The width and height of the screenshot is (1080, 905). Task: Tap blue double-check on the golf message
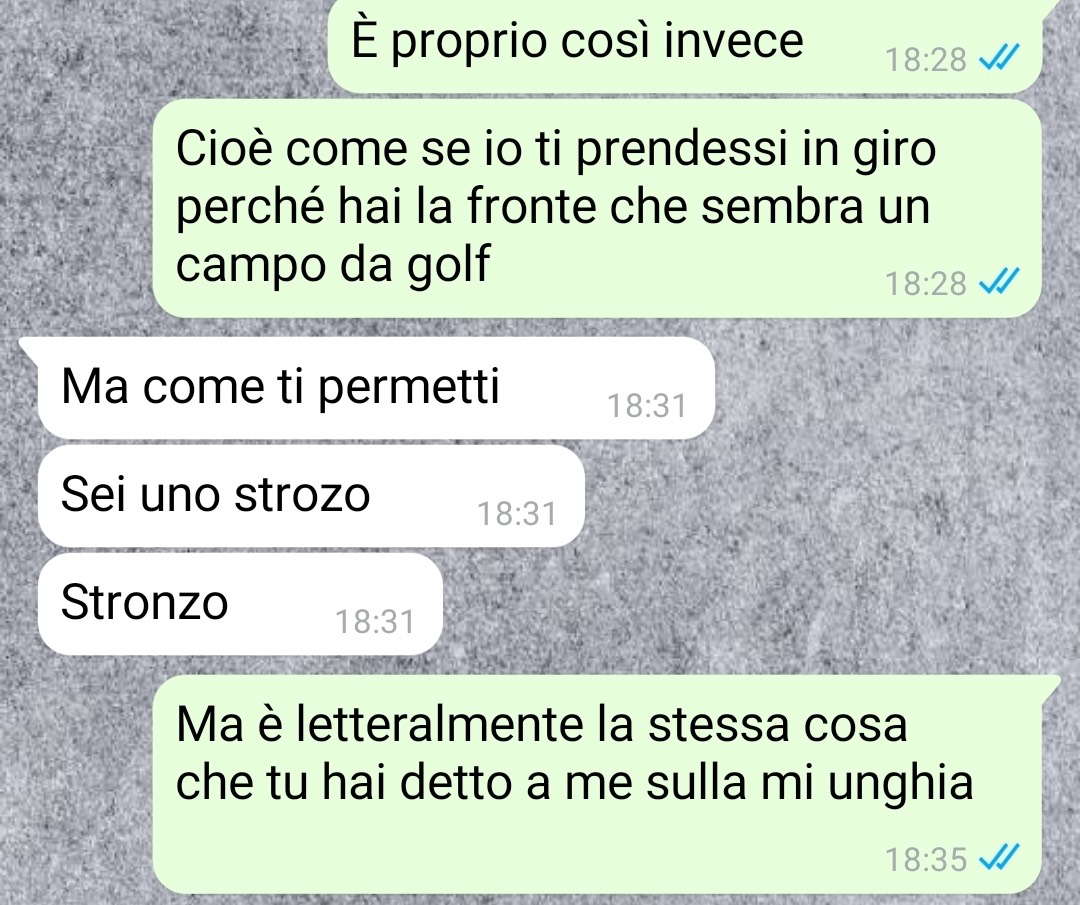[x=999, y=282]
